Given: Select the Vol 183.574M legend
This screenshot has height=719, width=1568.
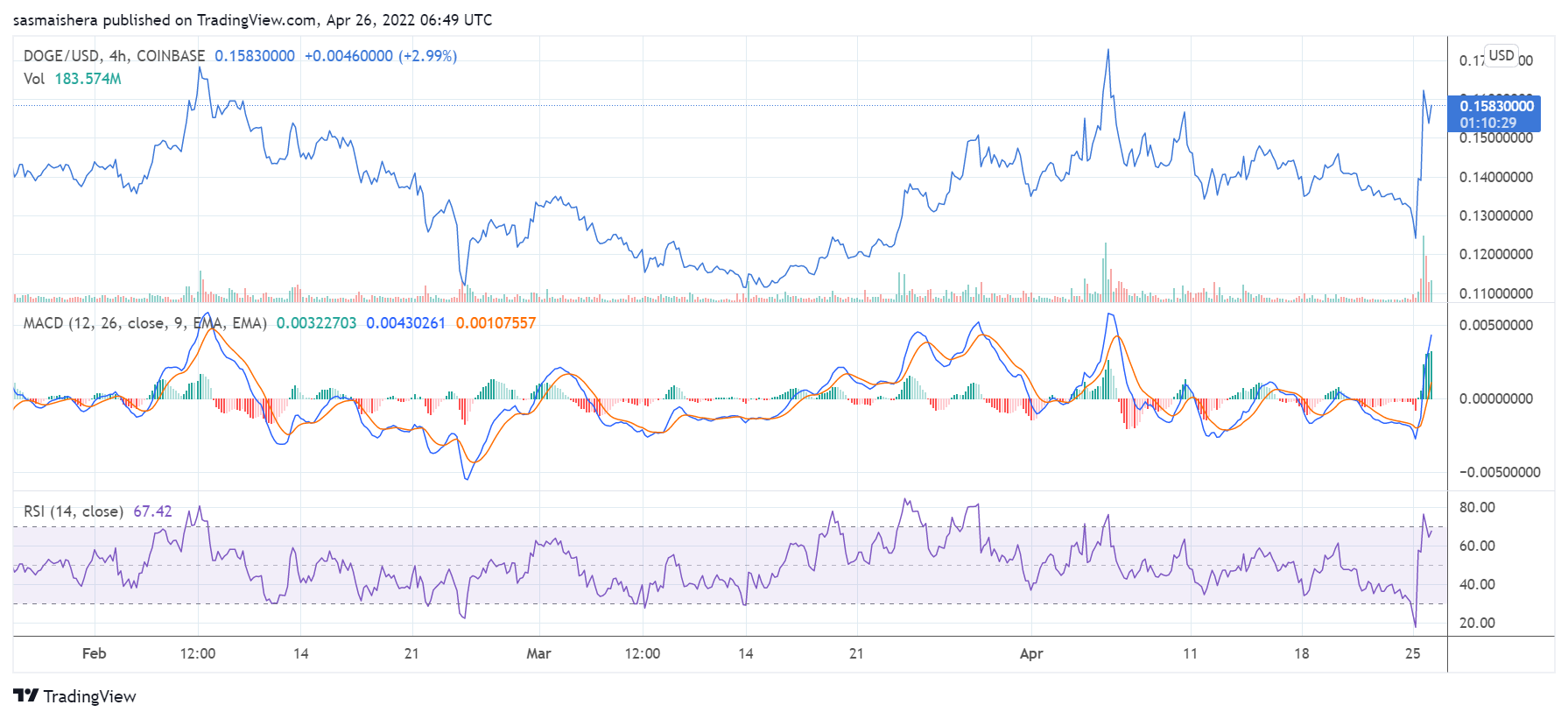Looking at the screenshot, I should click(73, 79).
